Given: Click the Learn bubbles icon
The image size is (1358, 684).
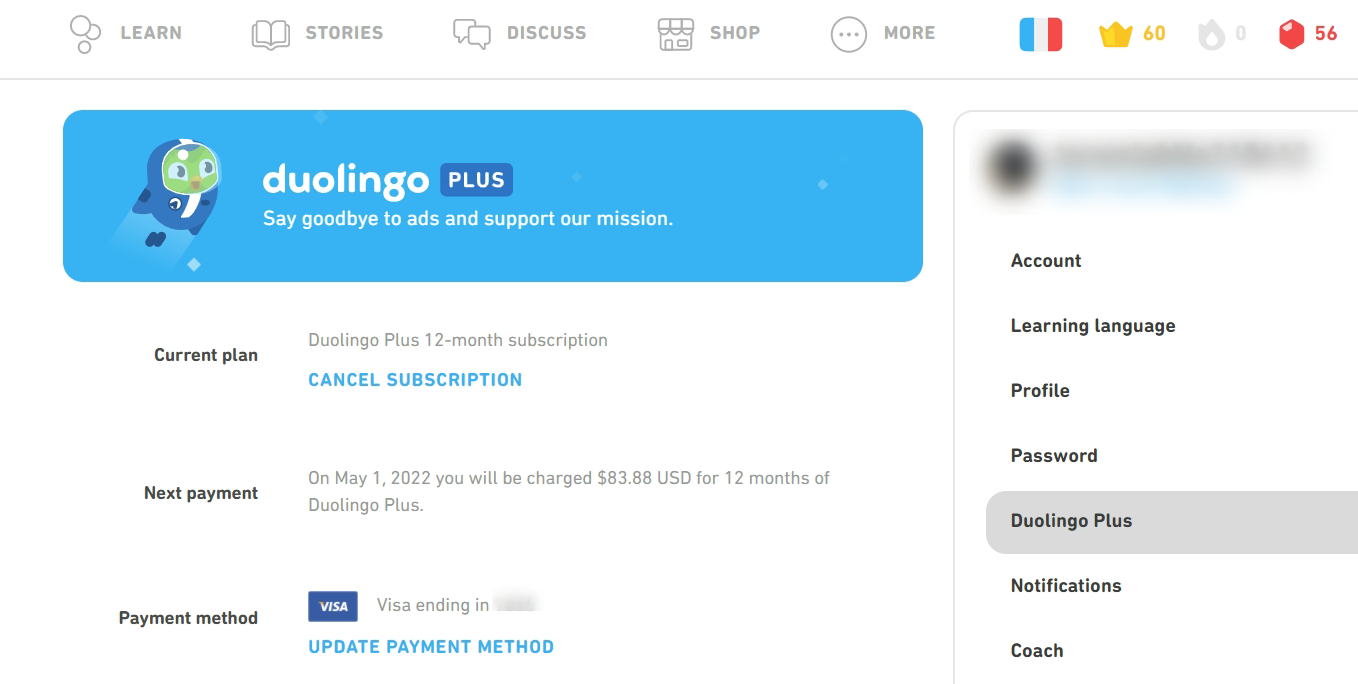Looking at the screenshot, I should pos(85,34).
